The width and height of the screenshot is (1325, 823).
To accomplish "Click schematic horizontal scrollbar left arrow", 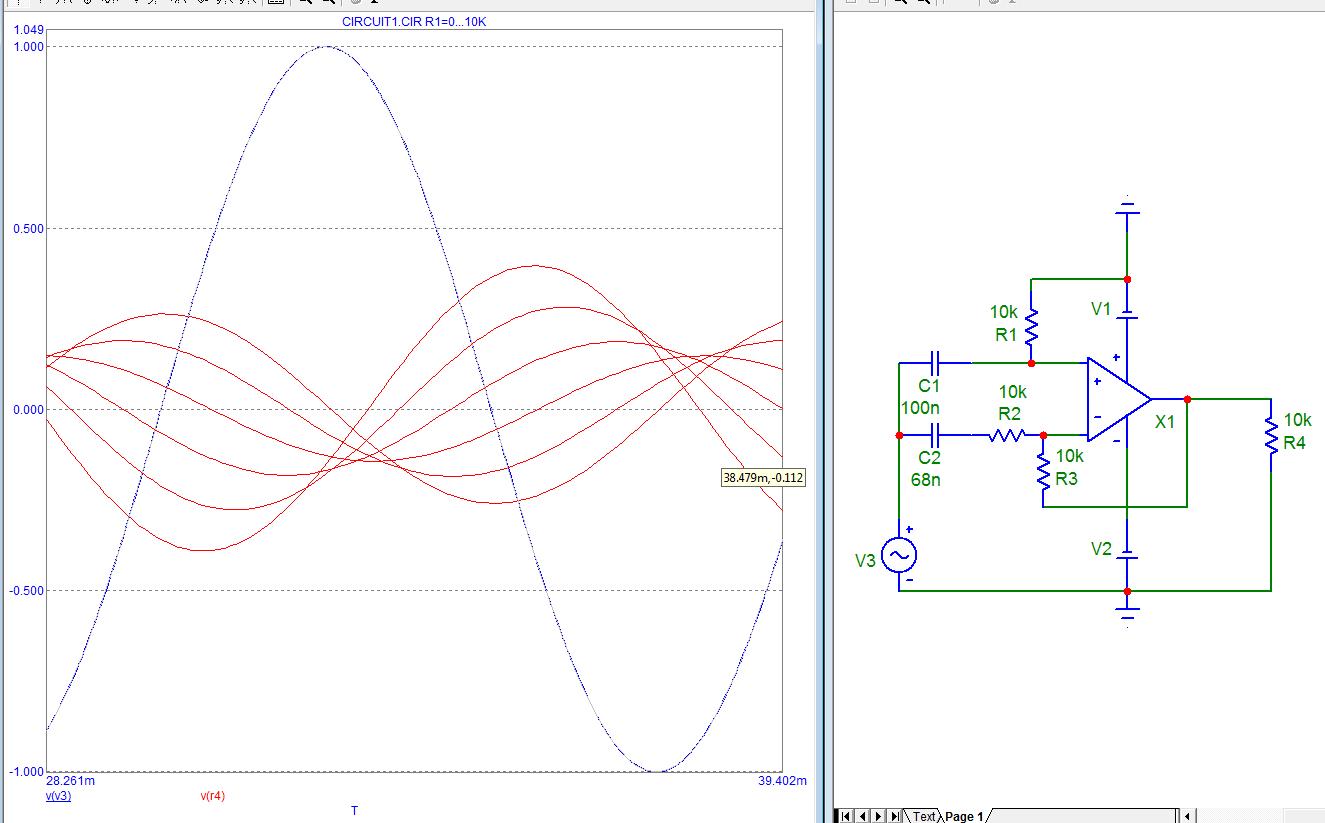I will click(1189, 816).
